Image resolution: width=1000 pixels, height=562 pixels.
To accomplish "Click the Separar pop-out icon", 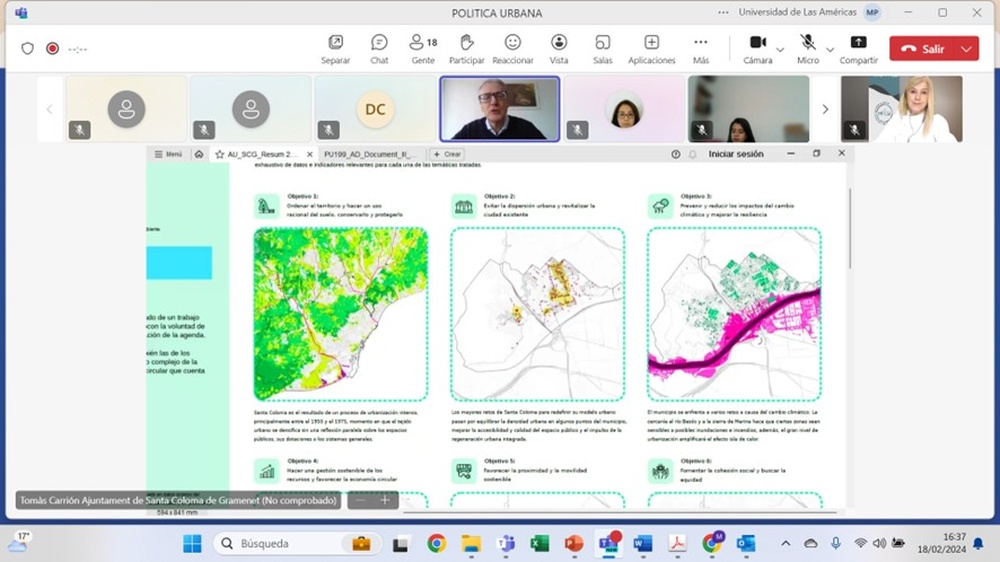I will pyautogui.click(x=335, y=48).
